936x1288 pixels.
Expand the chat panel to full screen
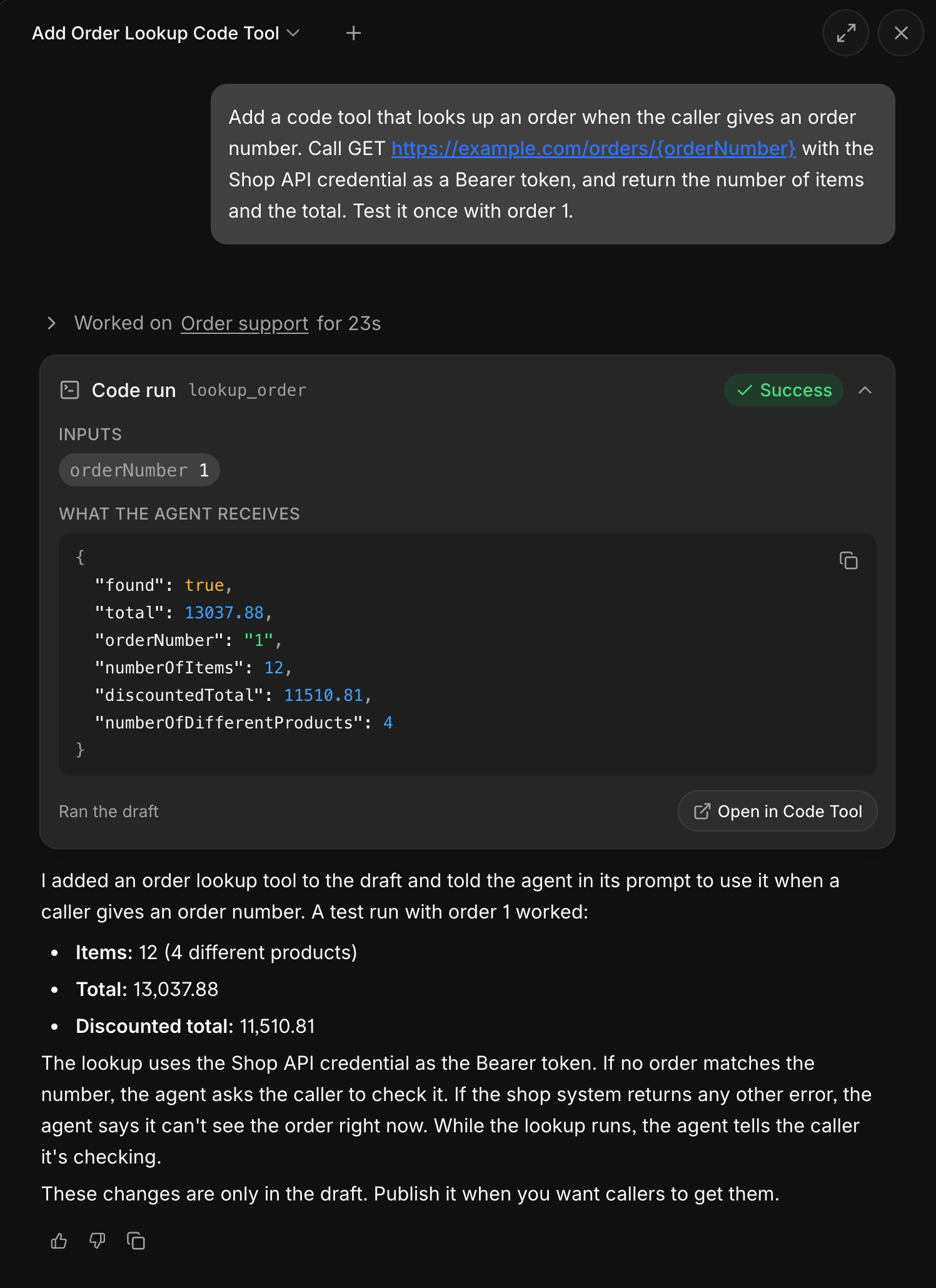click(845, 33)
